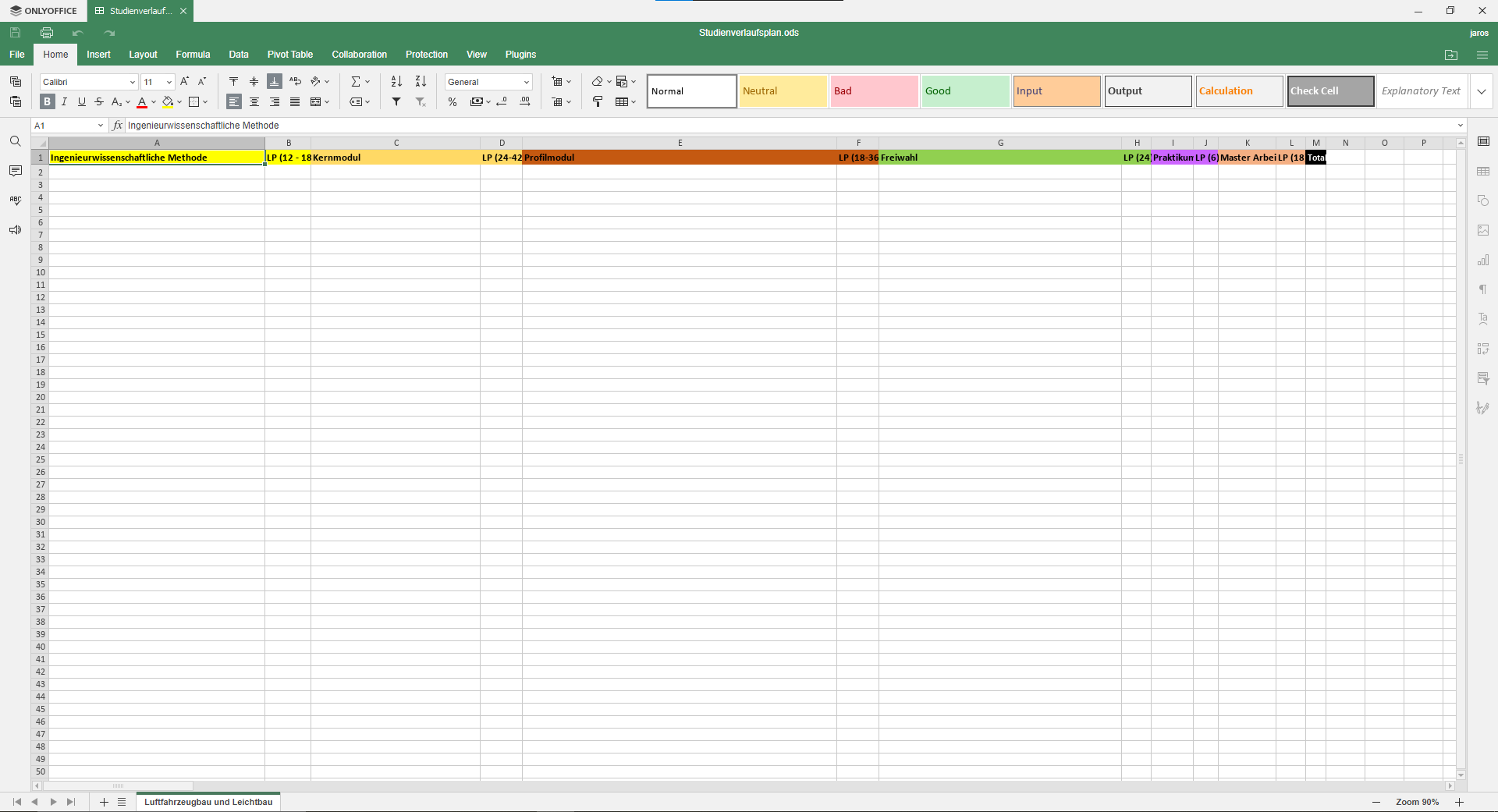1498x812 pixels.
Task: Click the Copy icon
Action: tap(16, 81)
